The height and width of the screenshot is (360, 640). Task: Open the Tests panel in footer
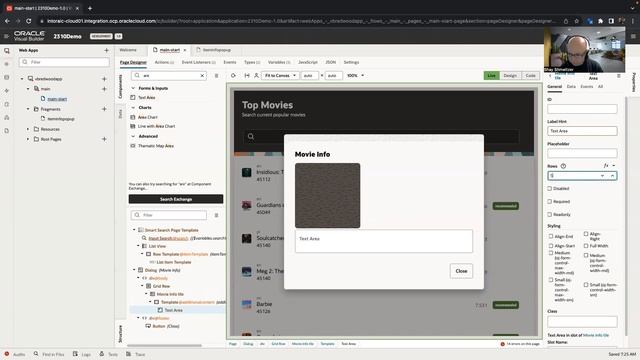click(x=109, y=354)
